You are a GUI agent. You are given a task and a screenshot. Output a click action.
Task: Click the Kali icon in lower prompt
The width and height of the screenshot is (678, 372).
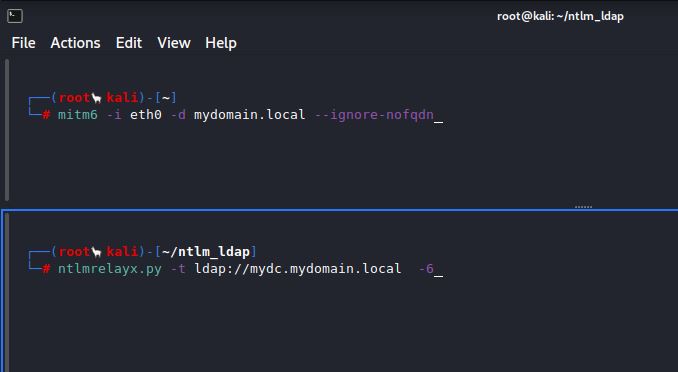coord(97,252)
